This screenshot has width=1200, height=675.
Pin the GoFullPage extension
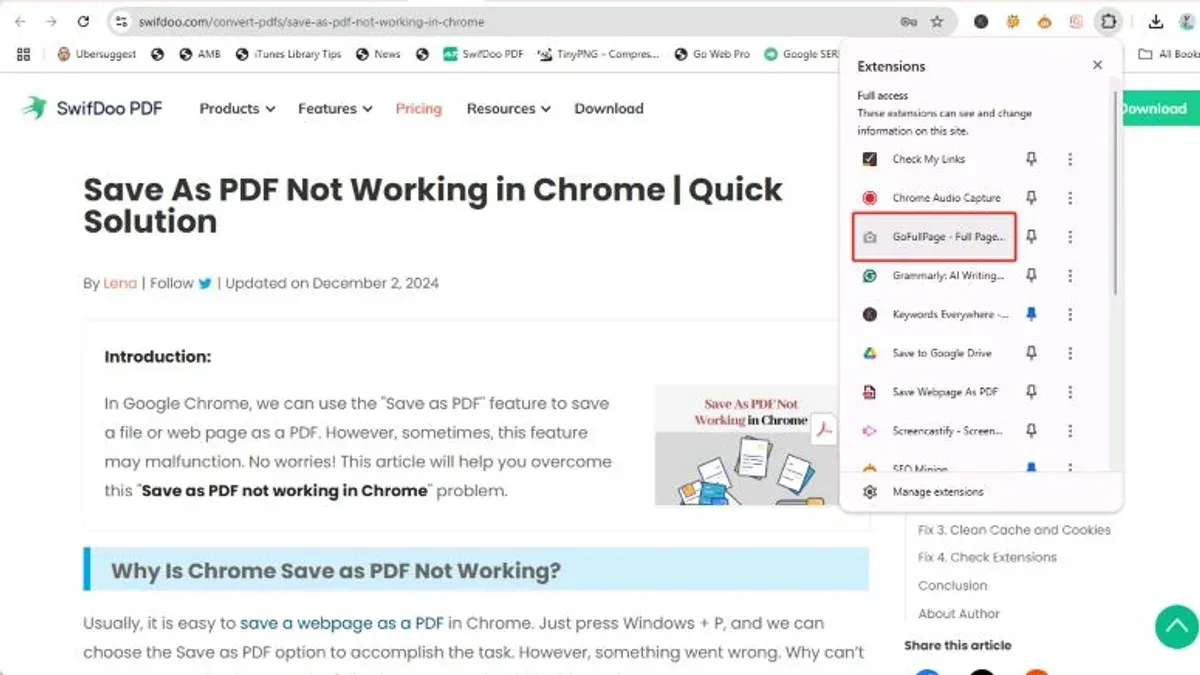pos(1032,237)
